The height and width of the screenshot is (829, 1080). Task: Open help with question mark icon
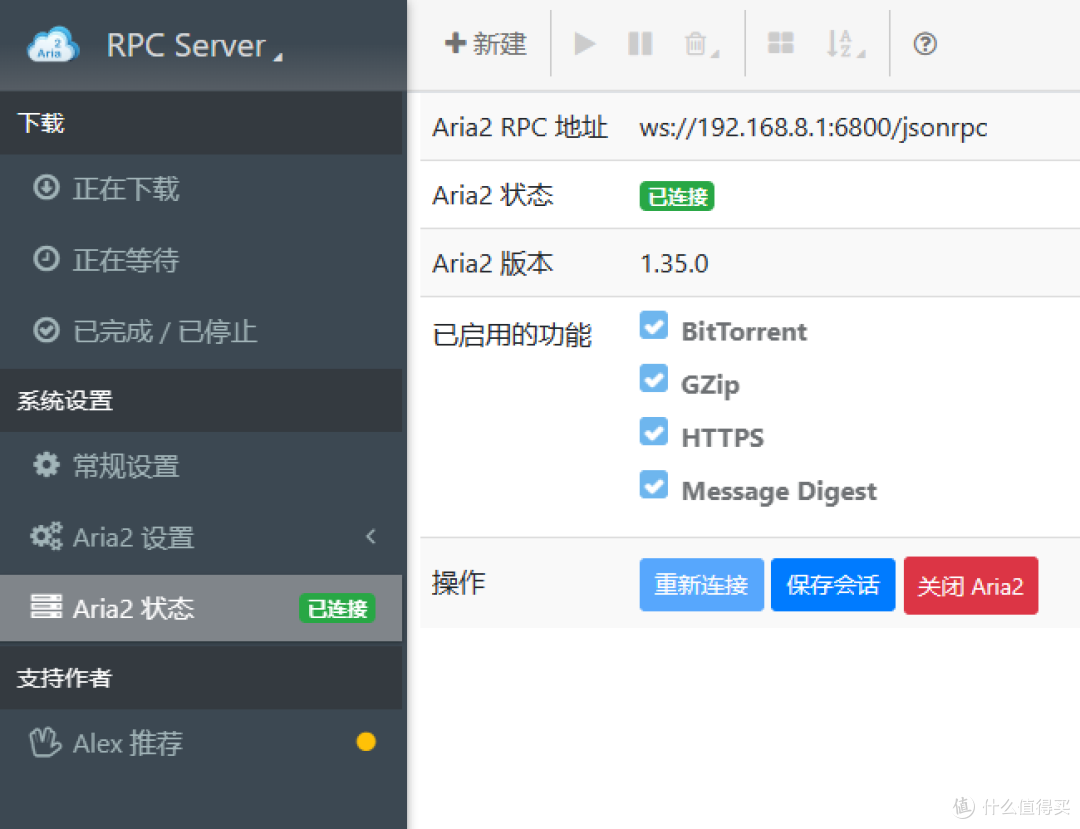[x=925, y=44]
